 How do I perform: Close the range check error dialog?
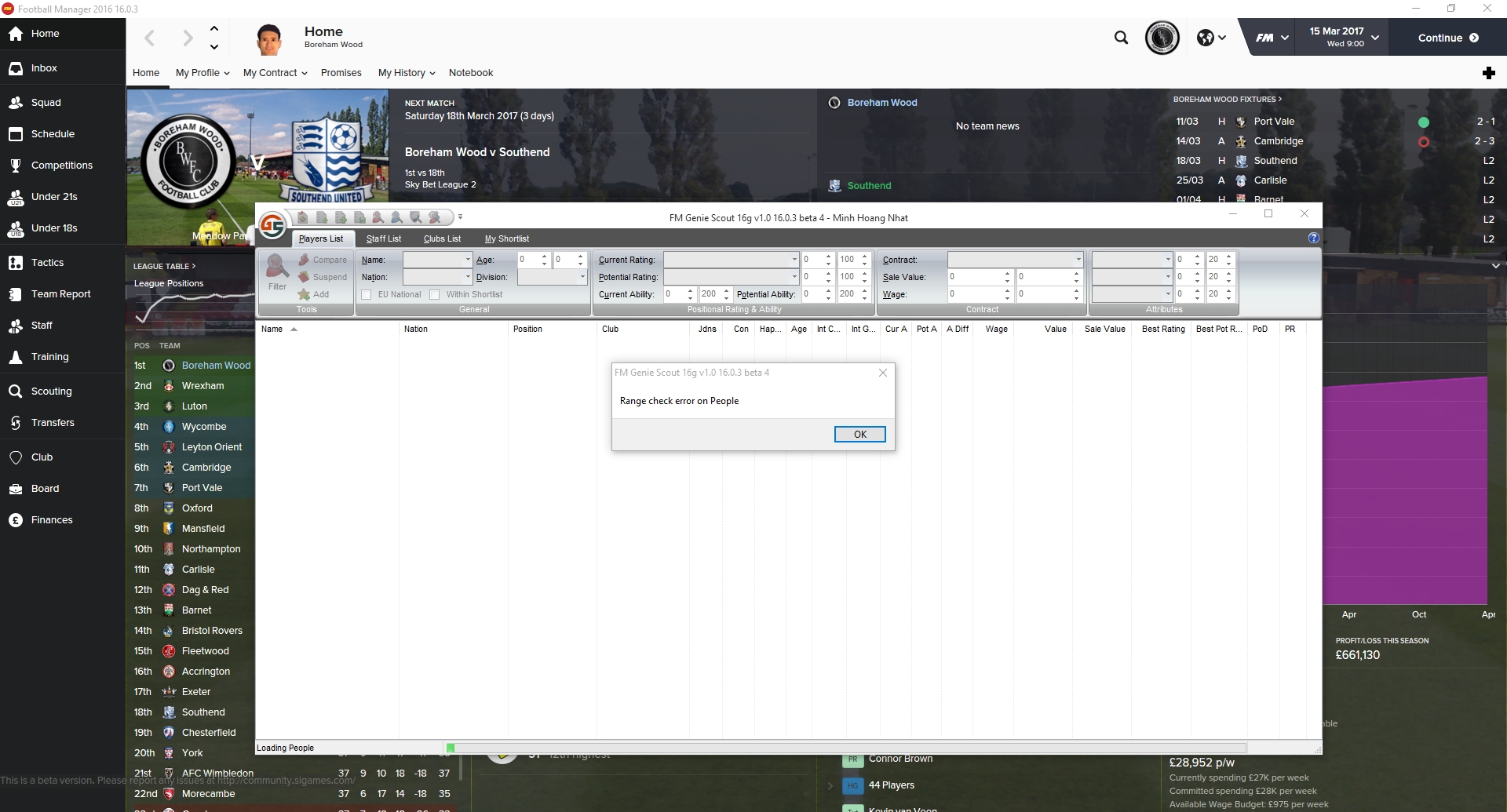(883, 373)
